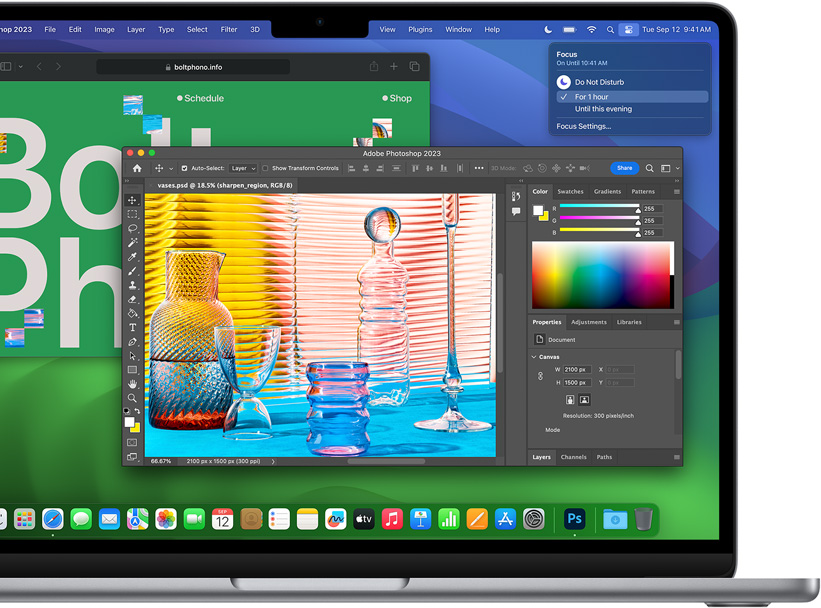Open the workspace switcher dropdown
Image resolution: width=821 pixels, height=608 pixels.
(x=668, y=168)
